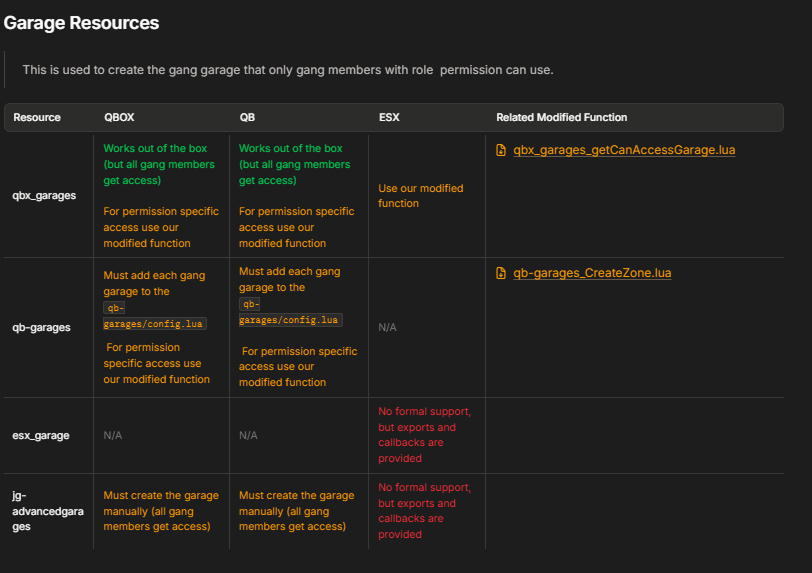Click QBOX qbx_garages 'For permission specific access' text
Image resolution: width=812 pixels, height=573 pixels.
(x=161, y=227)
